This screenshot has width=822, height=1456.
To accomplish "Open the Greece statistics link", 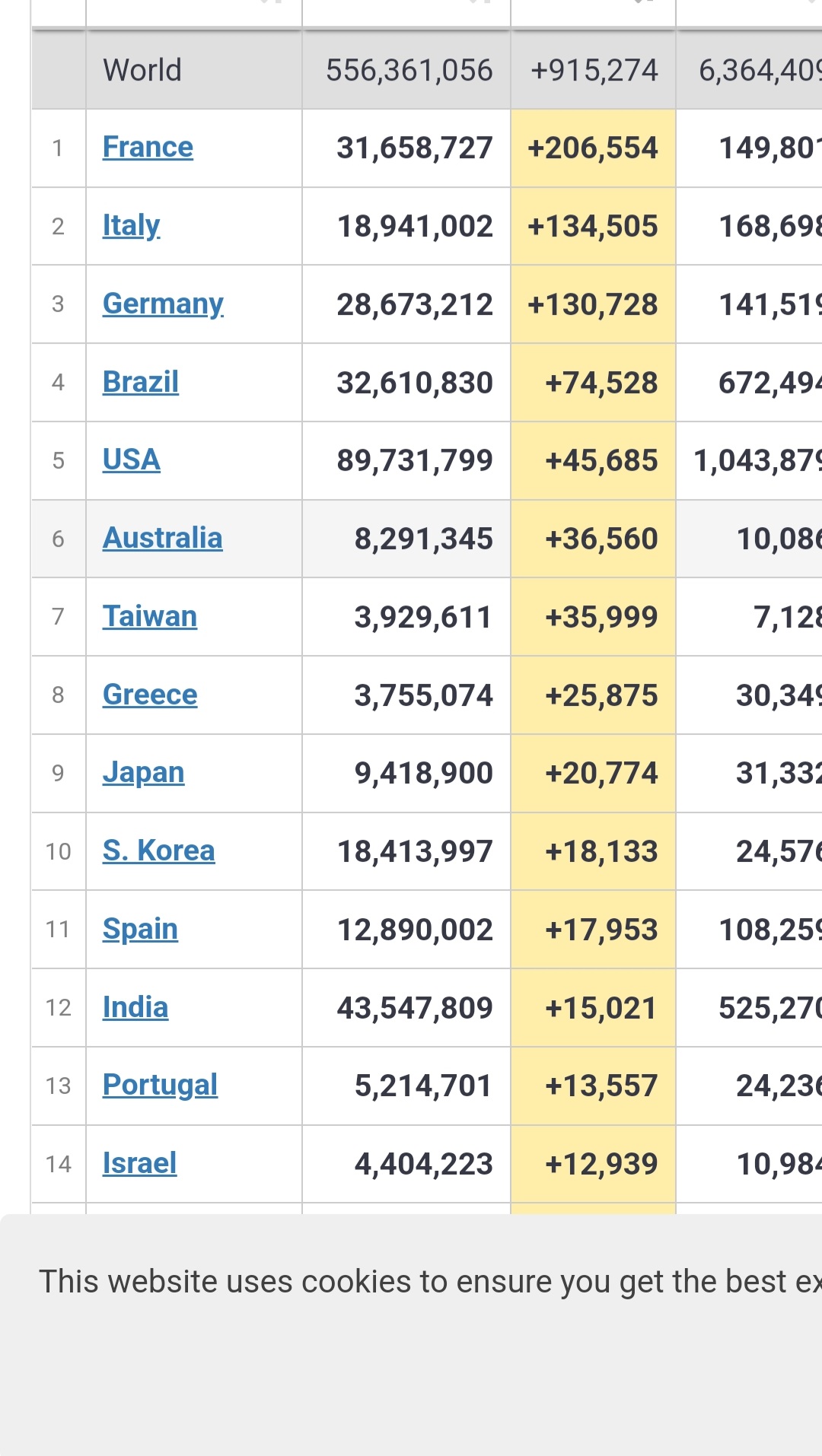I will click(149, 695).
